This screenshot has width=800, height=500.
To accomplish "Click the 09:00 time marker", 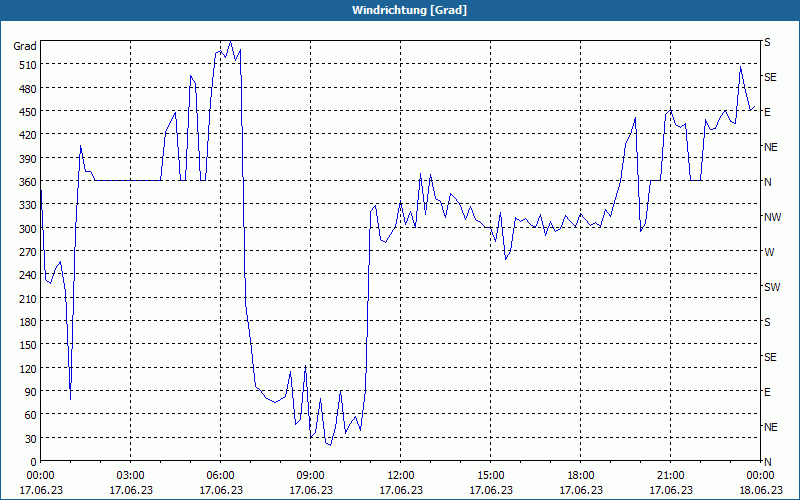I will [311, 476].
